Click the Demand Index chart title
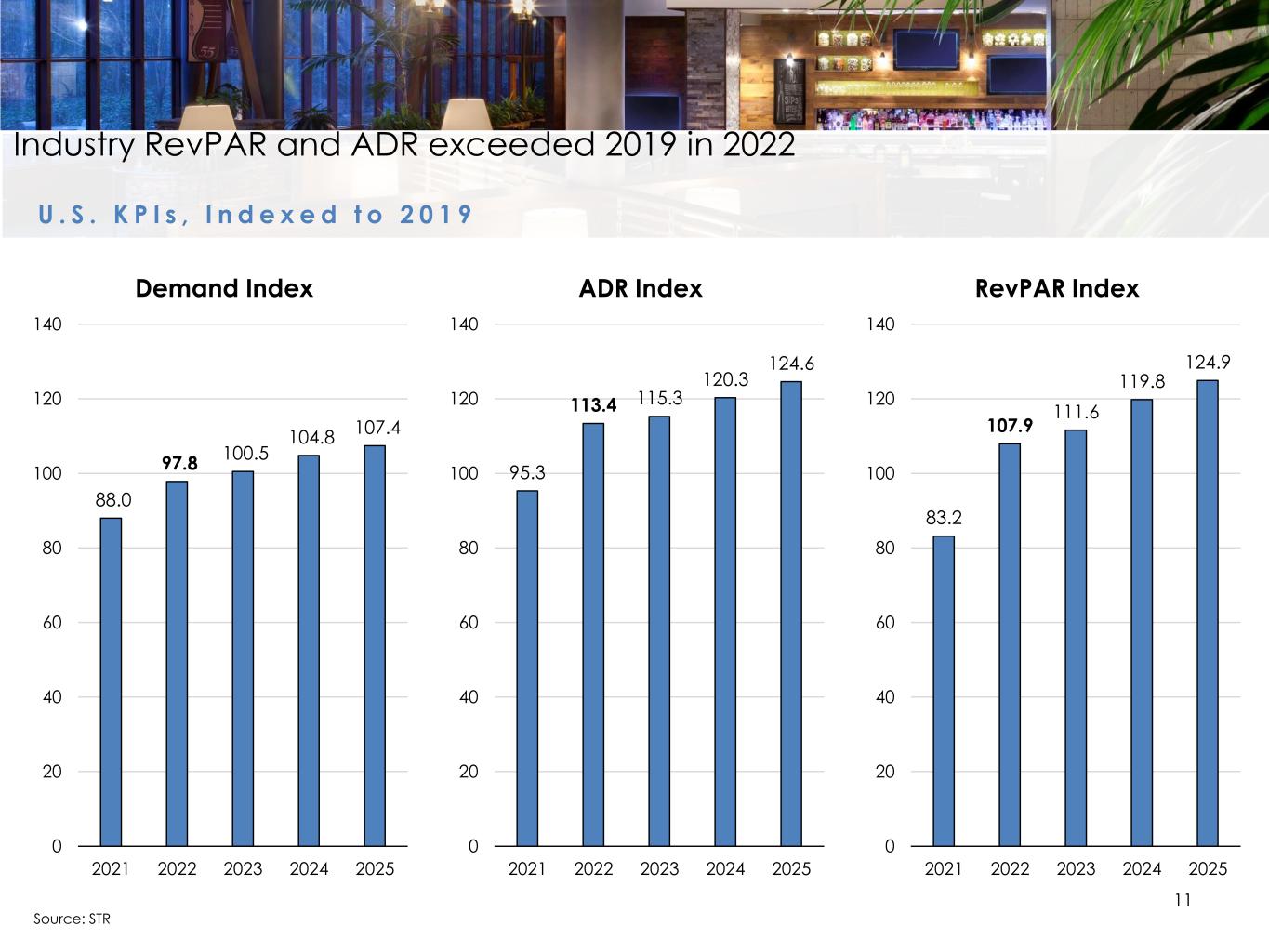Image resolution: width=1269 pixels, height=952 pixels. coord(224,288)
